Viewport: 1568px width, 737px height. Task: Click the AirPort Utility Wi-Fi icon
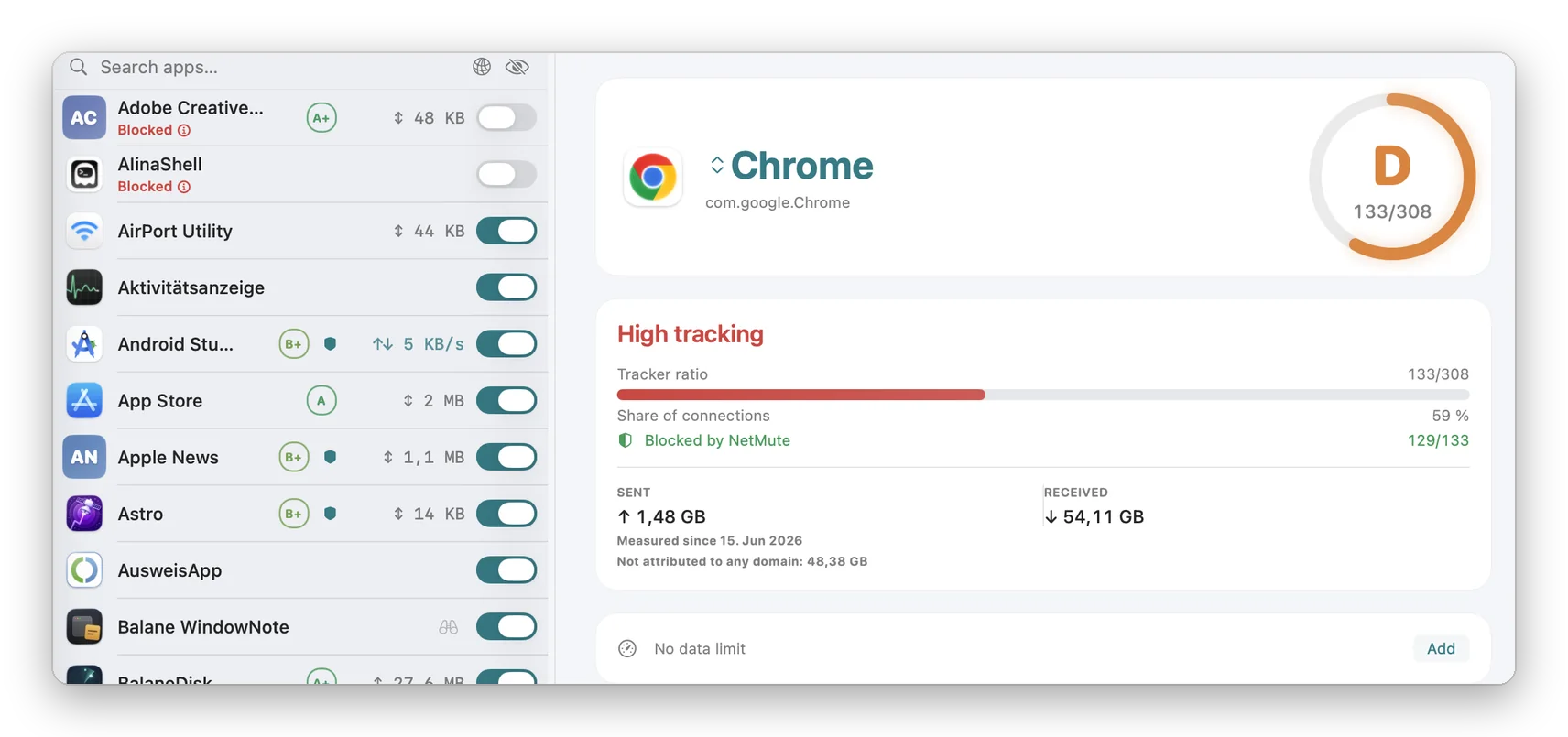pyautogui.click(x=84, y=231)
